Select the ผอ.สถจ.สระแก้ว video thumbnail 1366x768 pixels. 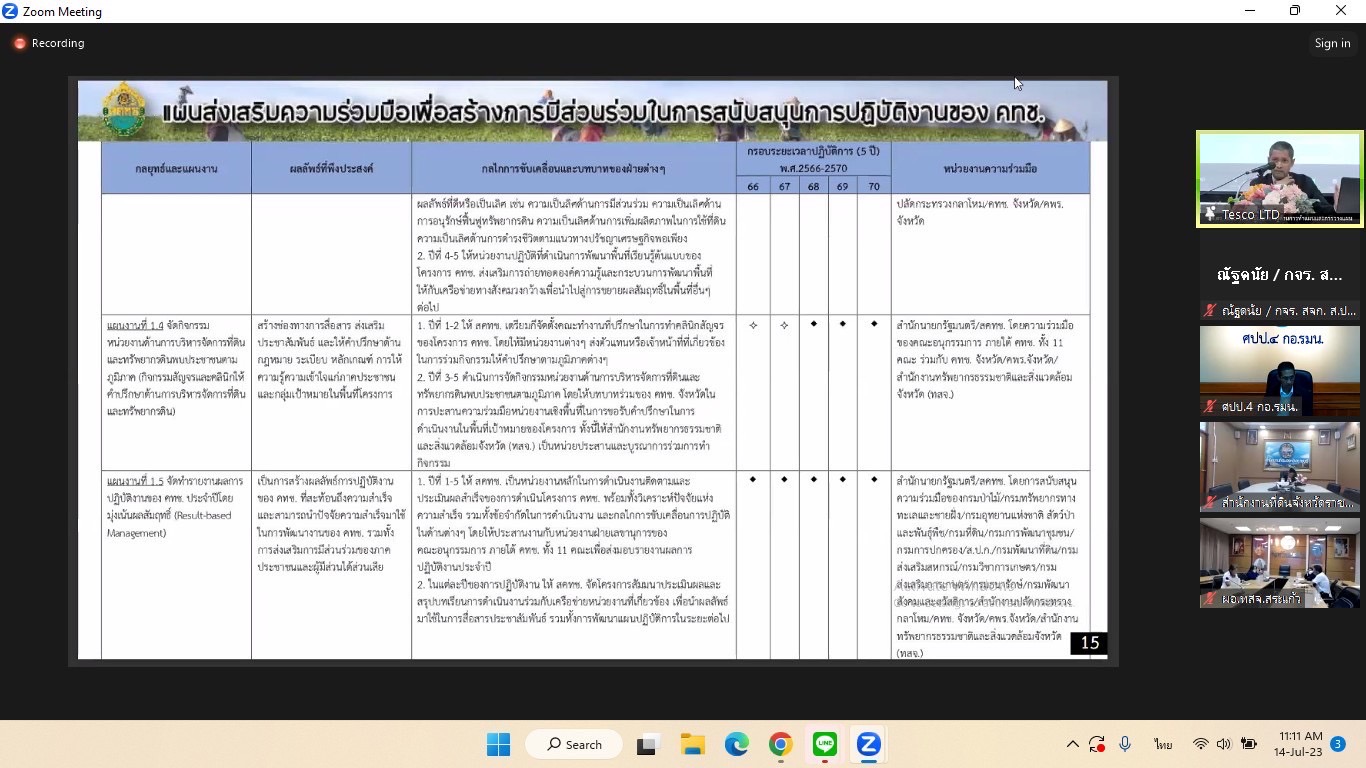click(1280, 563)
